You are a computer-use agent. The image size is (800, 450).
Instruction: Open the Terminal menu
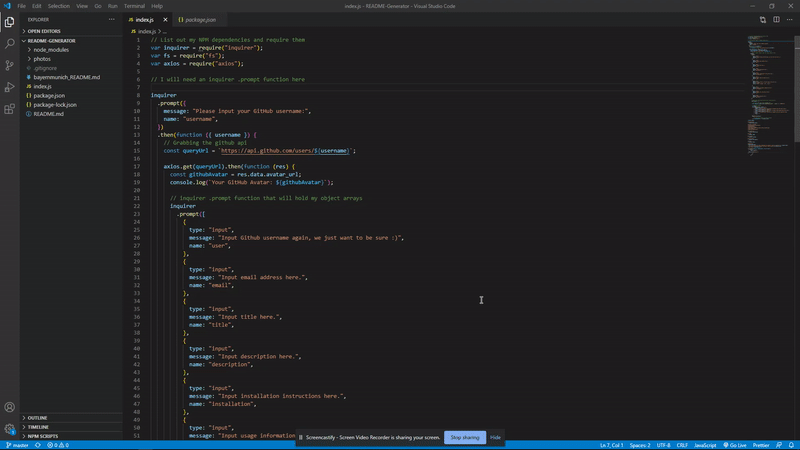click(134, 6)
